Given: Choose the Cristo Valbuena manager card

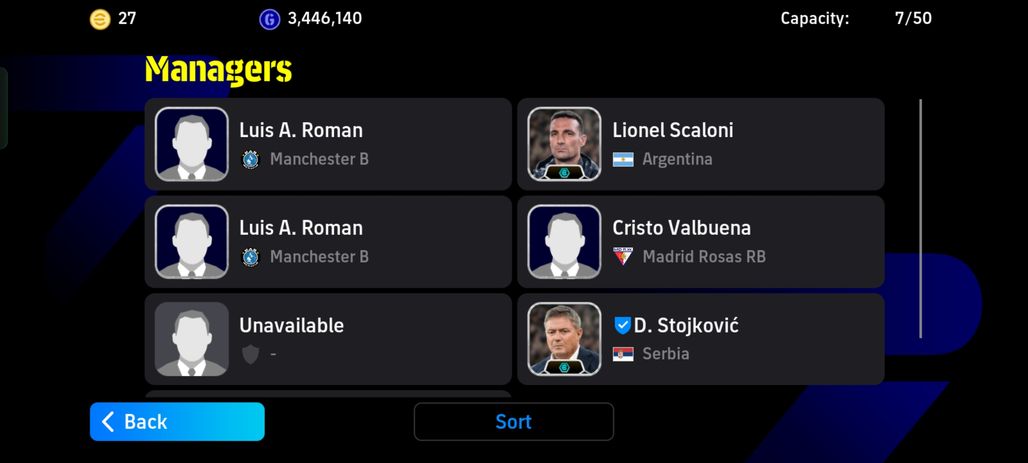Looking at the screenshot, I should click(x=701, y=242).
